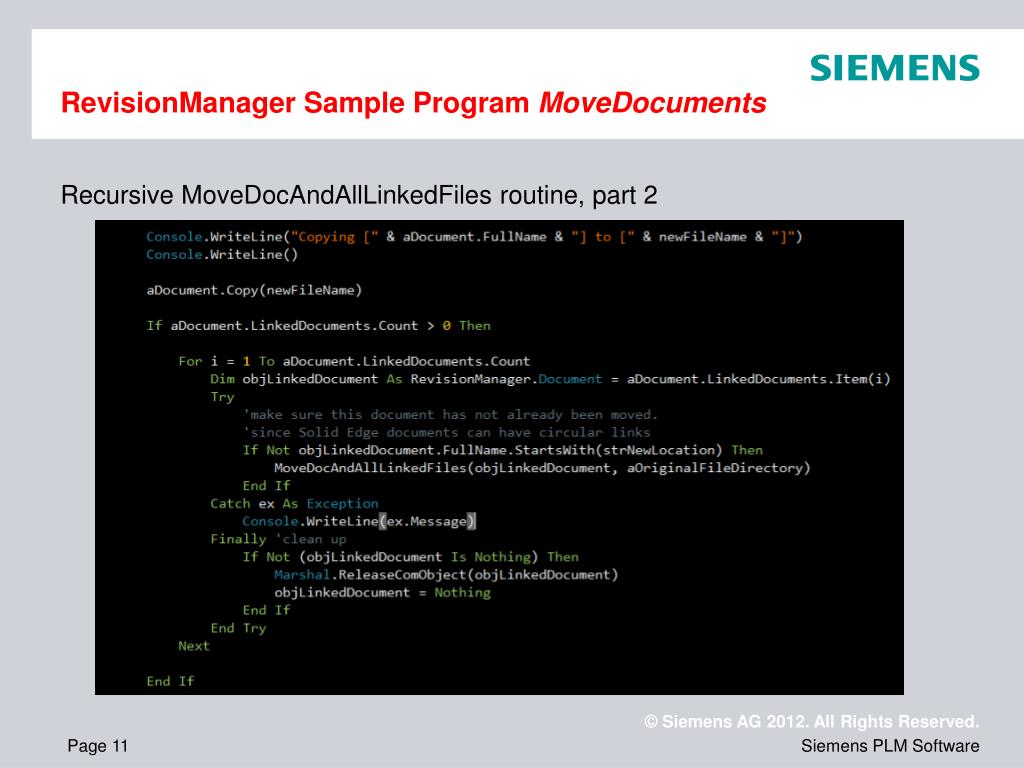The image size is (1024, 768).
Task: Click the Console.WriteLine("Copying [" code line
Action: (474, 236)
